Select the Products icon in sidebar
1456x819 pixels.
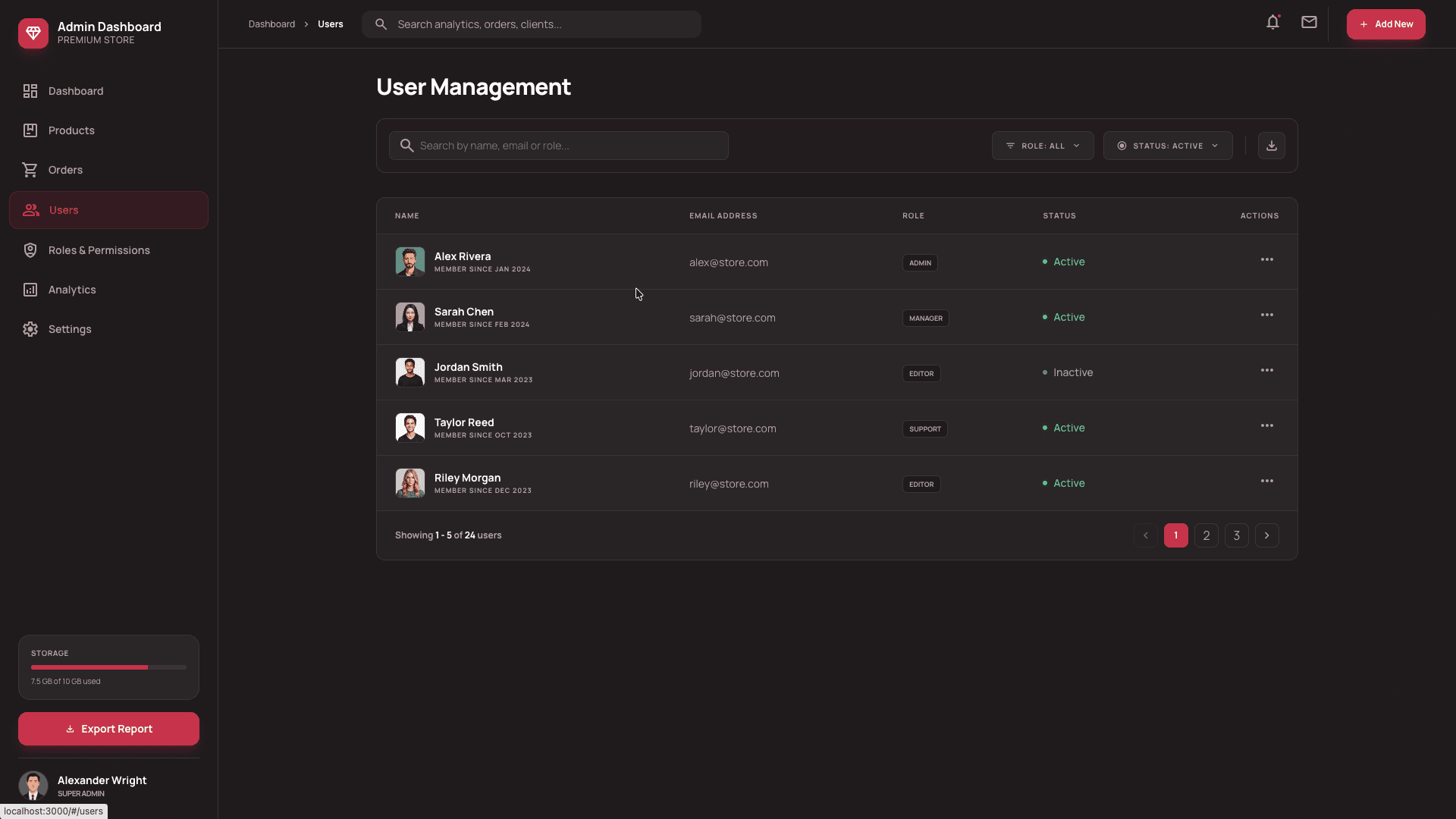[30, 130]
